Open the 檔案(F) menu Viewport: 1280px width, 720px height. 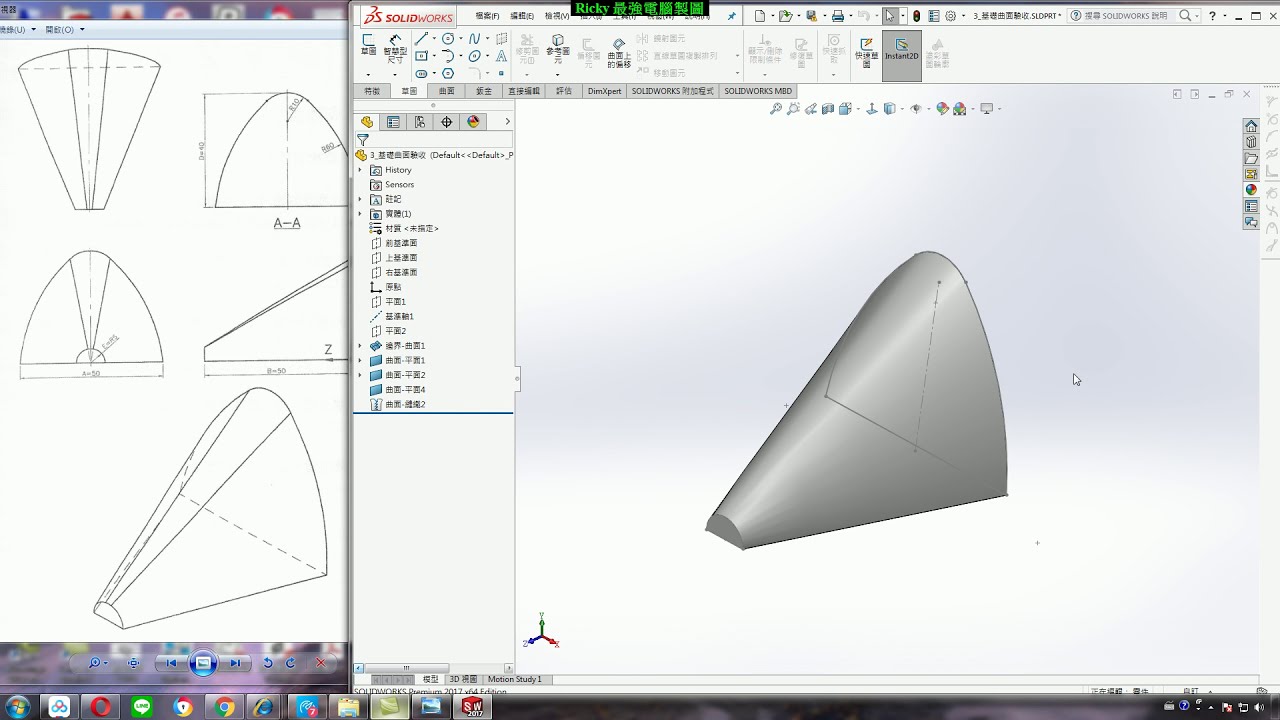(487, 16)
